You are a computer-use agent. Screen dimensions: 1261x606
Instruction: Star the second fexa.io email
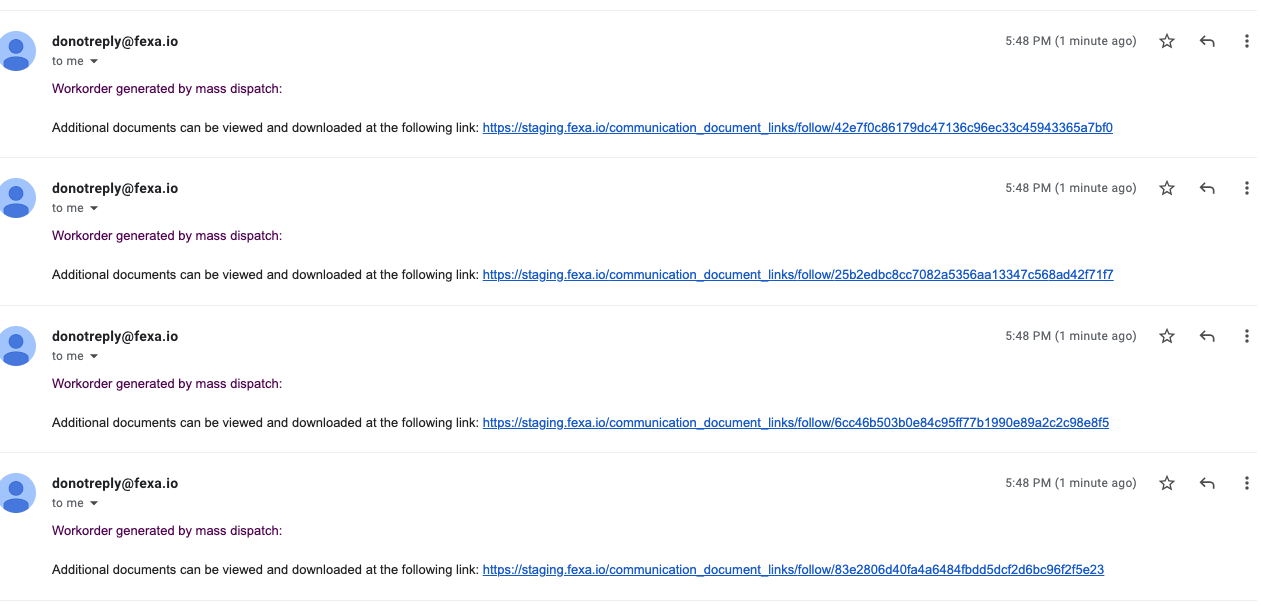click(1167, 188)
